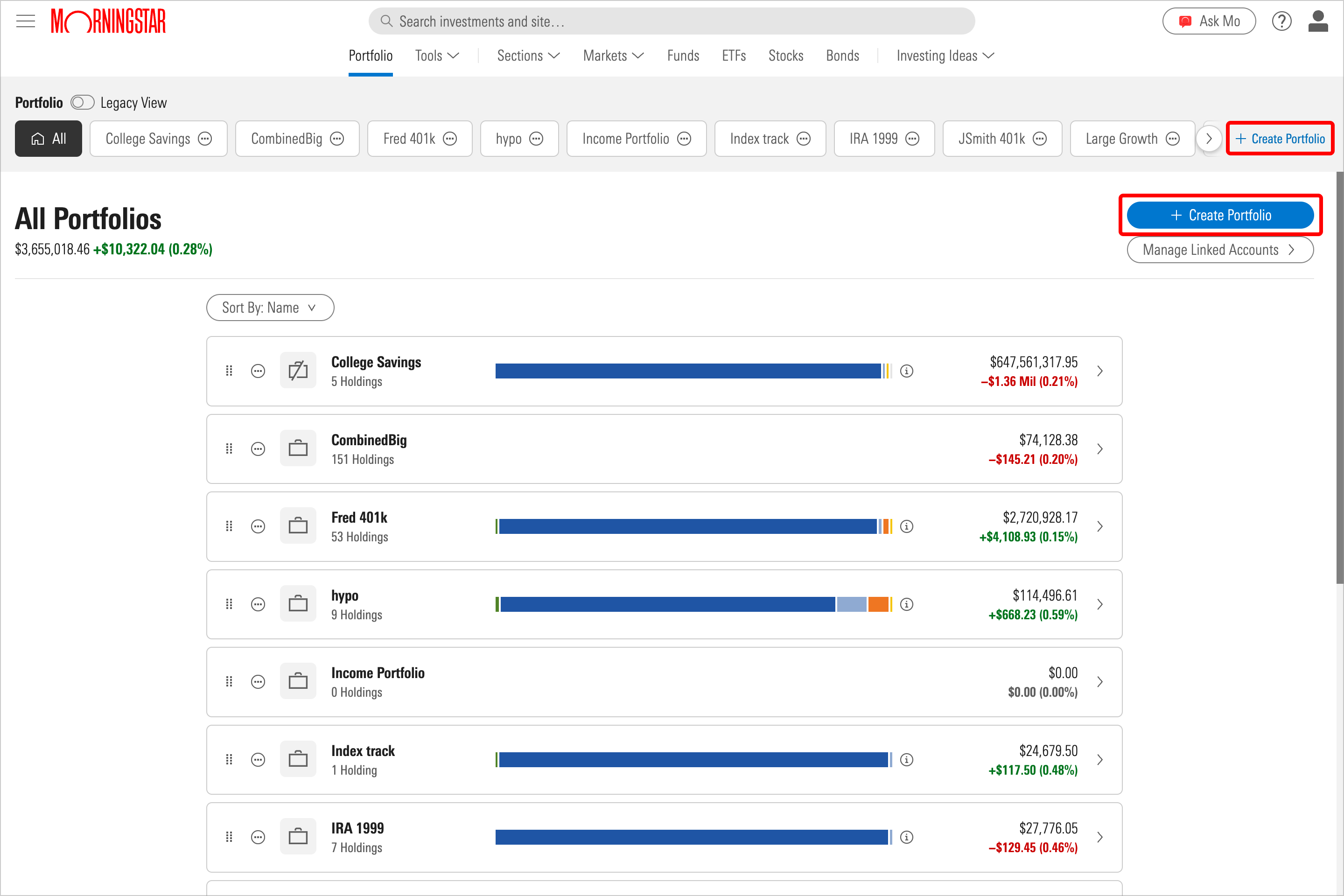Open options icon on Income Portfolio chip

pos(684,139)
